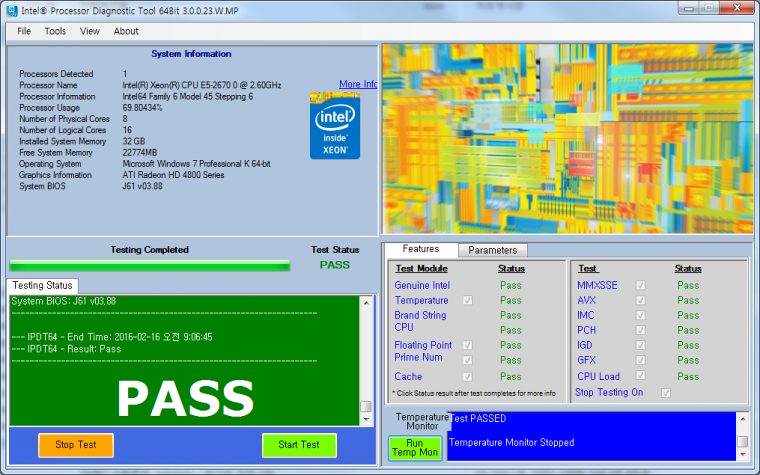This screenshot has height=475, width=760.
Task: Switch to the Parameters tab
Action: 492,250
